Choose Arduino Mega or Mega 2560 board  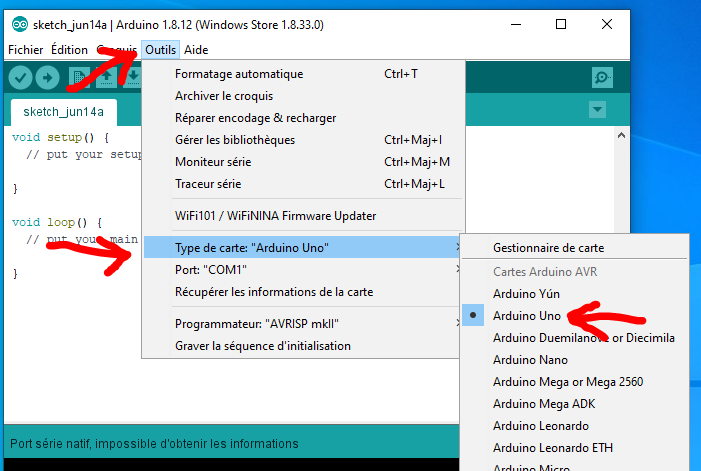(567, 382)
